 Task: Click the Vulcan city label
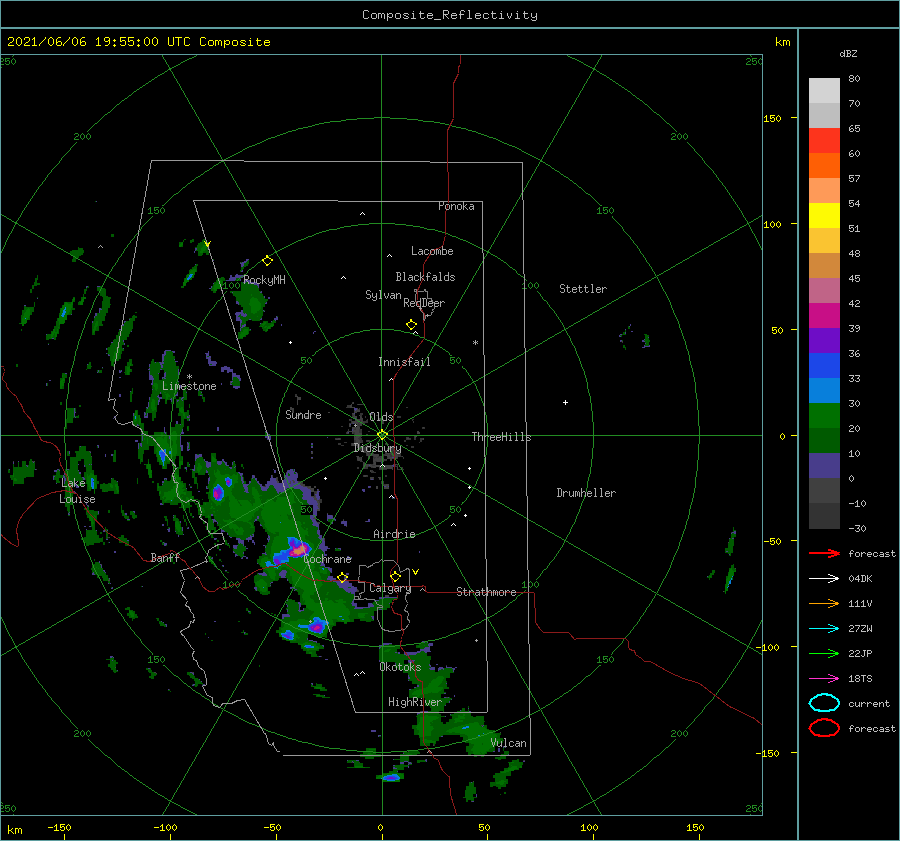tap(508, 743)
